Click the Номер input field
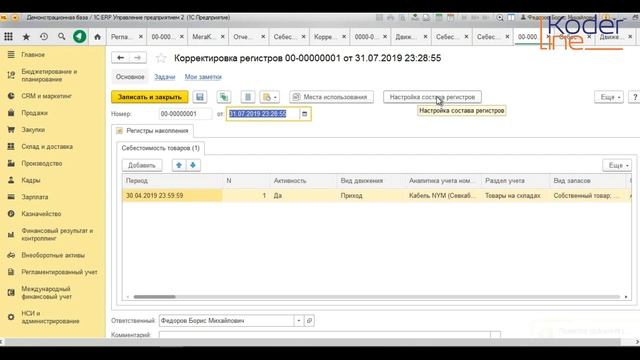This screenshot has height=360, width=640. click(186, 114)
